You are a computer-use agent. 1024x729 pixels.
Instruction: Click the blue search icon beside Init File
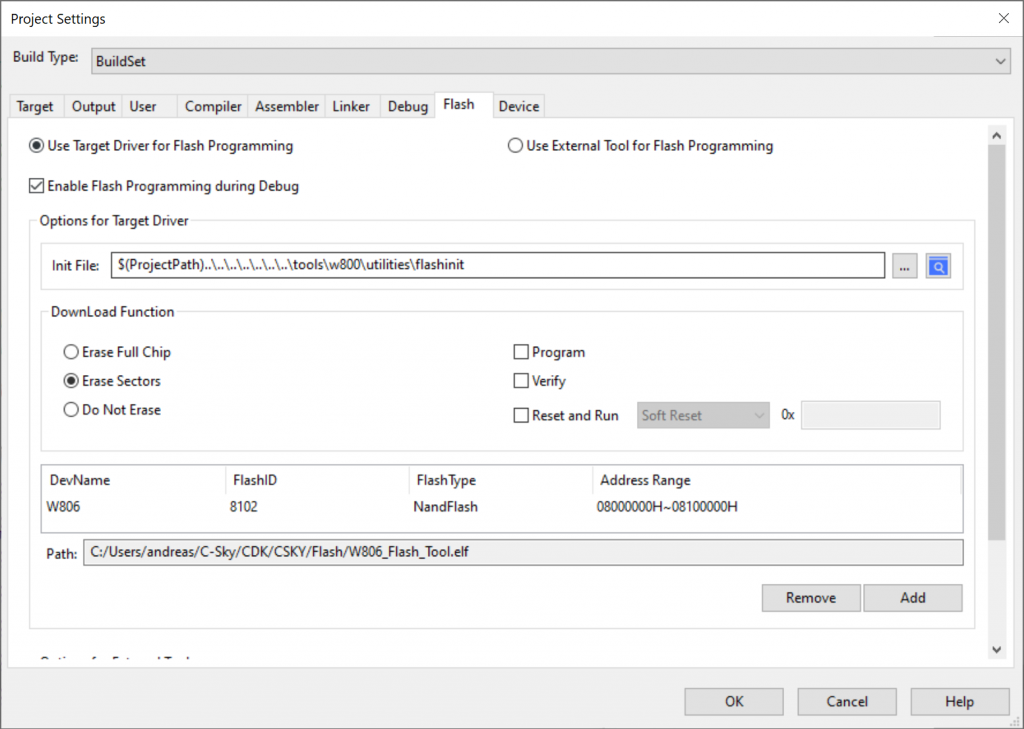pos(938,266)
